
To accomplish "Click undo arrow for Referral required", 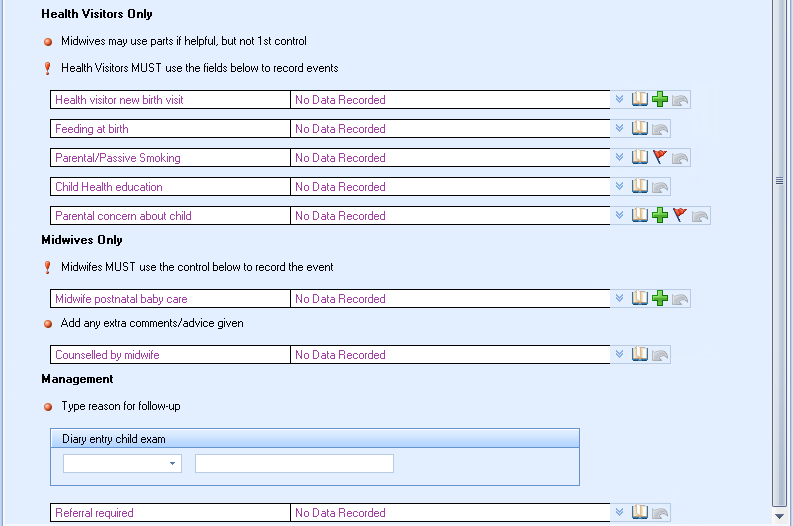I will tap(660, 513).
